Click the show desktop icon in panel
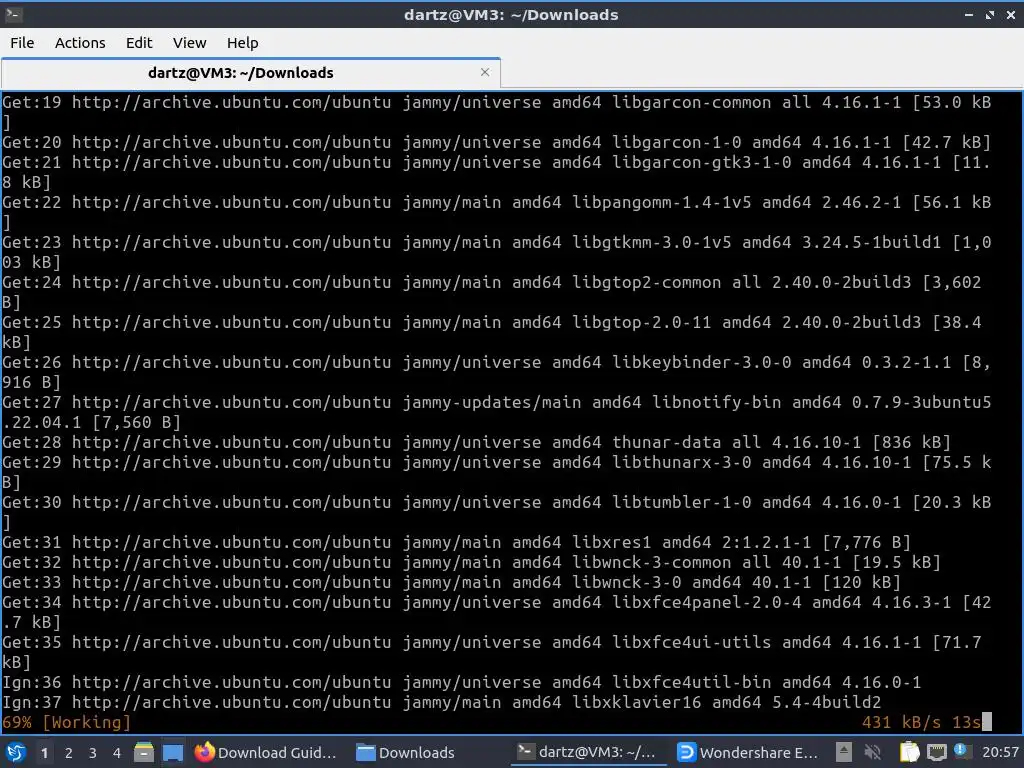 click(x=172, y=752)
